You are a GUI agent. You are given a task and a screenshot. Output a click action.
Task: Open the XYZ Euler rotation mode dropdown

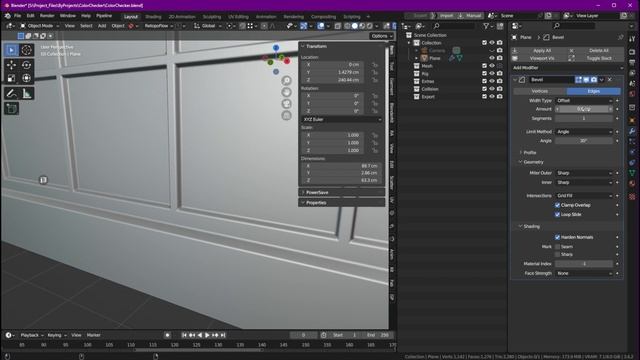point(342,120)
